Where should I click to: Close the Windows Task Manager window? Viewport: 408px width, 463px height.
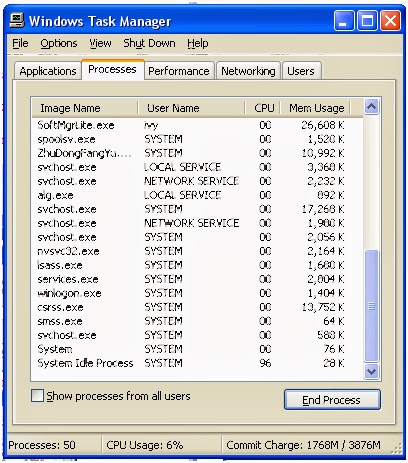pos(391,21)
